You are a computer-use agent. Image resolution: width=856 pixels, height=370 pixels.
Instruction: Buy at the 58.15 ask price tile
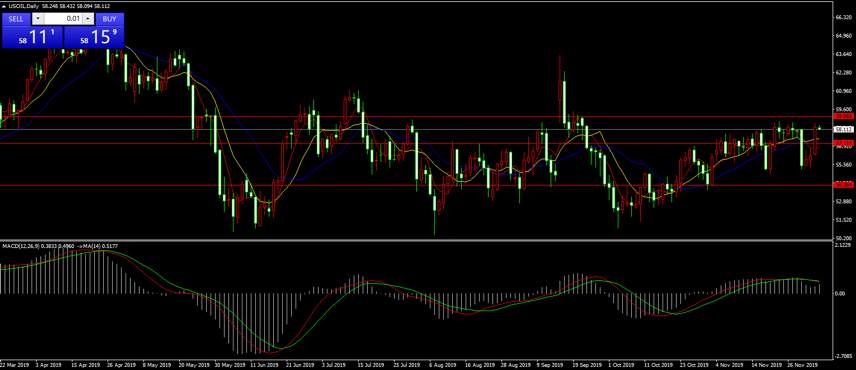pyautogui.click(x=94, y=37)
